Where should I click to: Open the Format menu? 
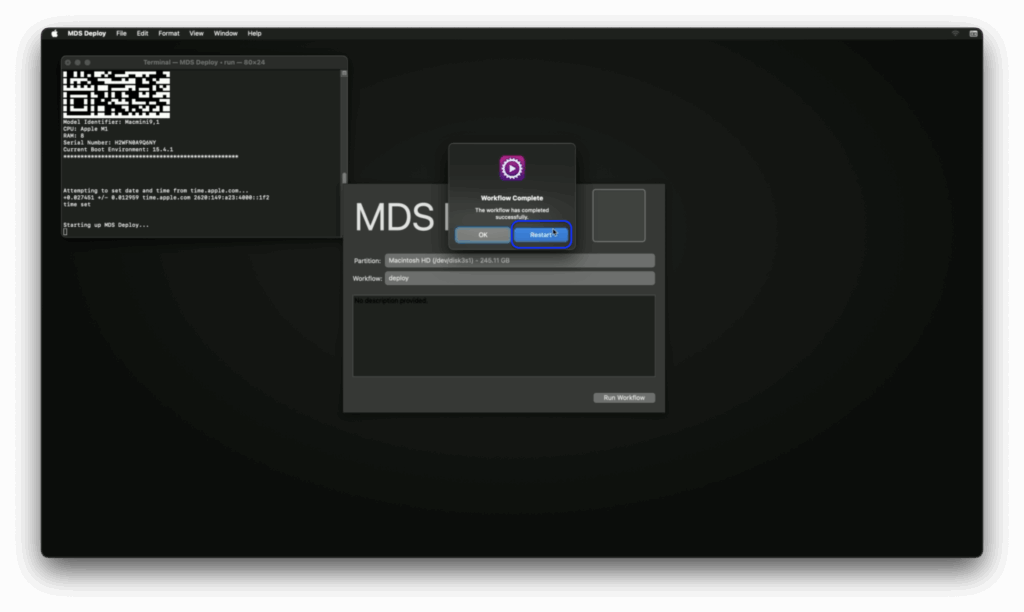(x=168, y=33)
